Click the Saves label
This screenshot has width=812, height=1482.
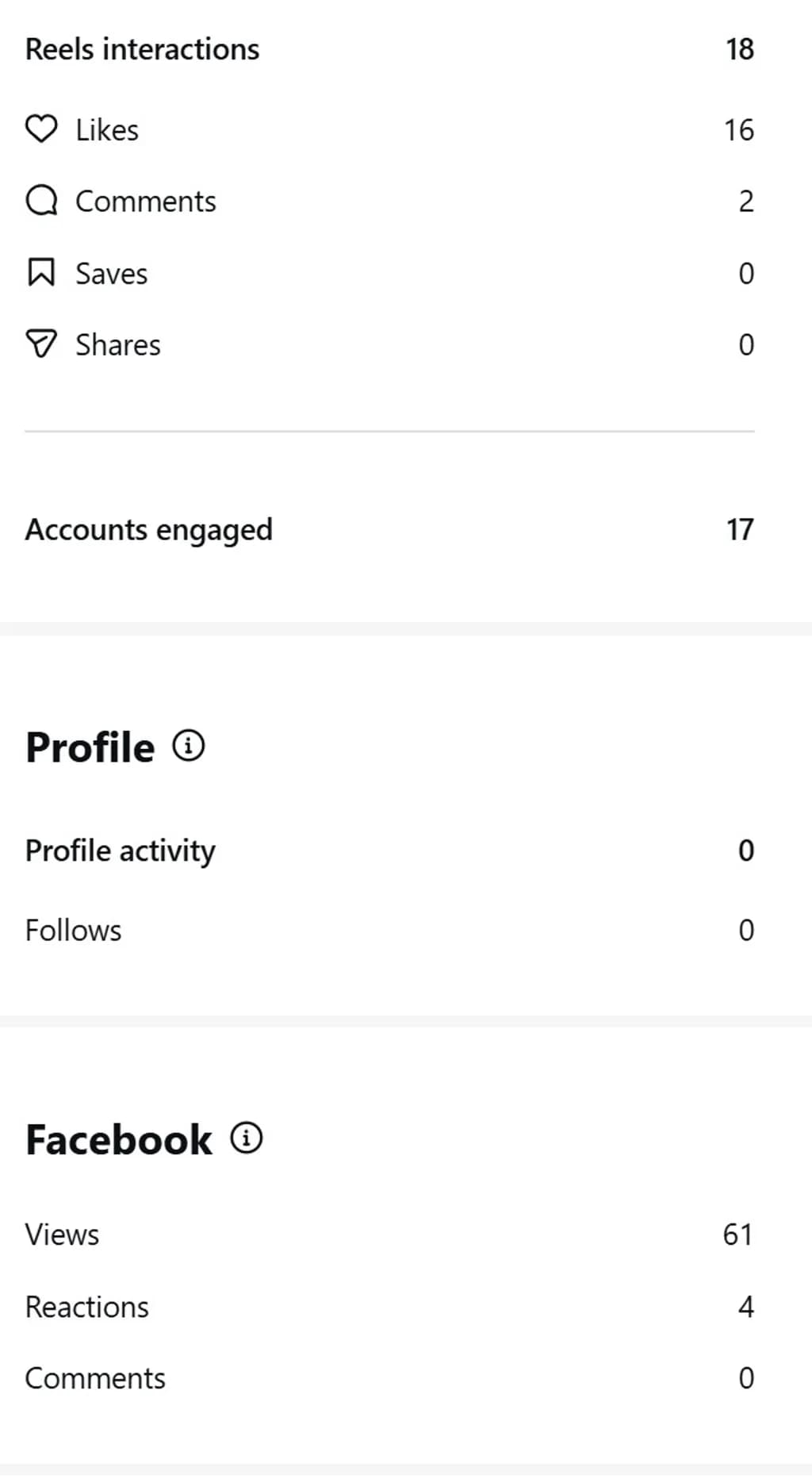pyautogui.click(x=112, y=274)
